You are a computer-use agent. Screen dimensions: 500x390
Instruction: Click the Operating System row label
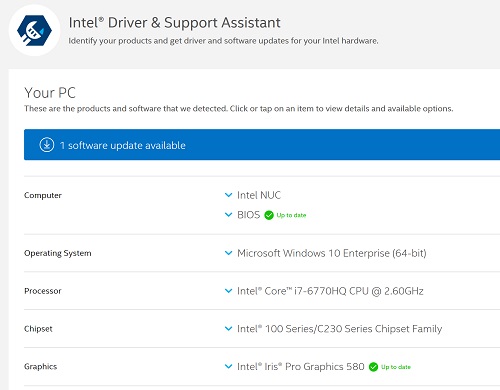tap(58, 253)
